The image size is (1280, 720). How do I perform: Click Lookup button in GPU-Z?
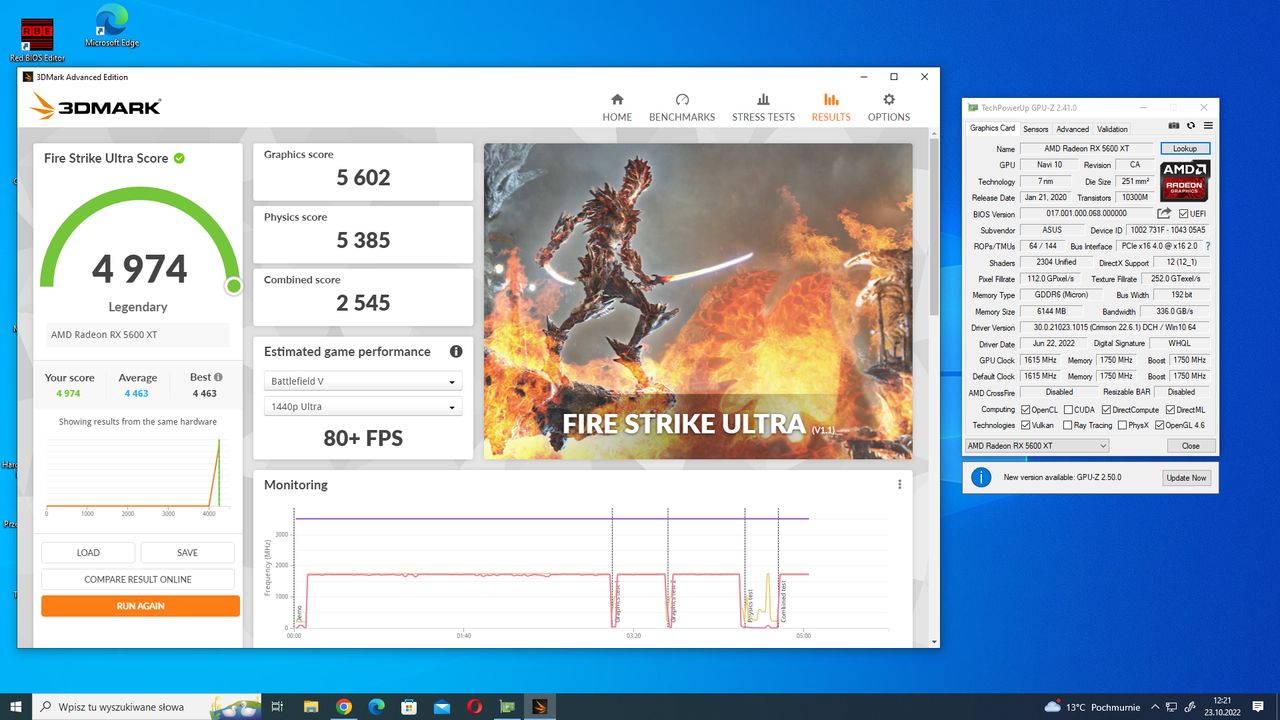tap(1185, 148)
